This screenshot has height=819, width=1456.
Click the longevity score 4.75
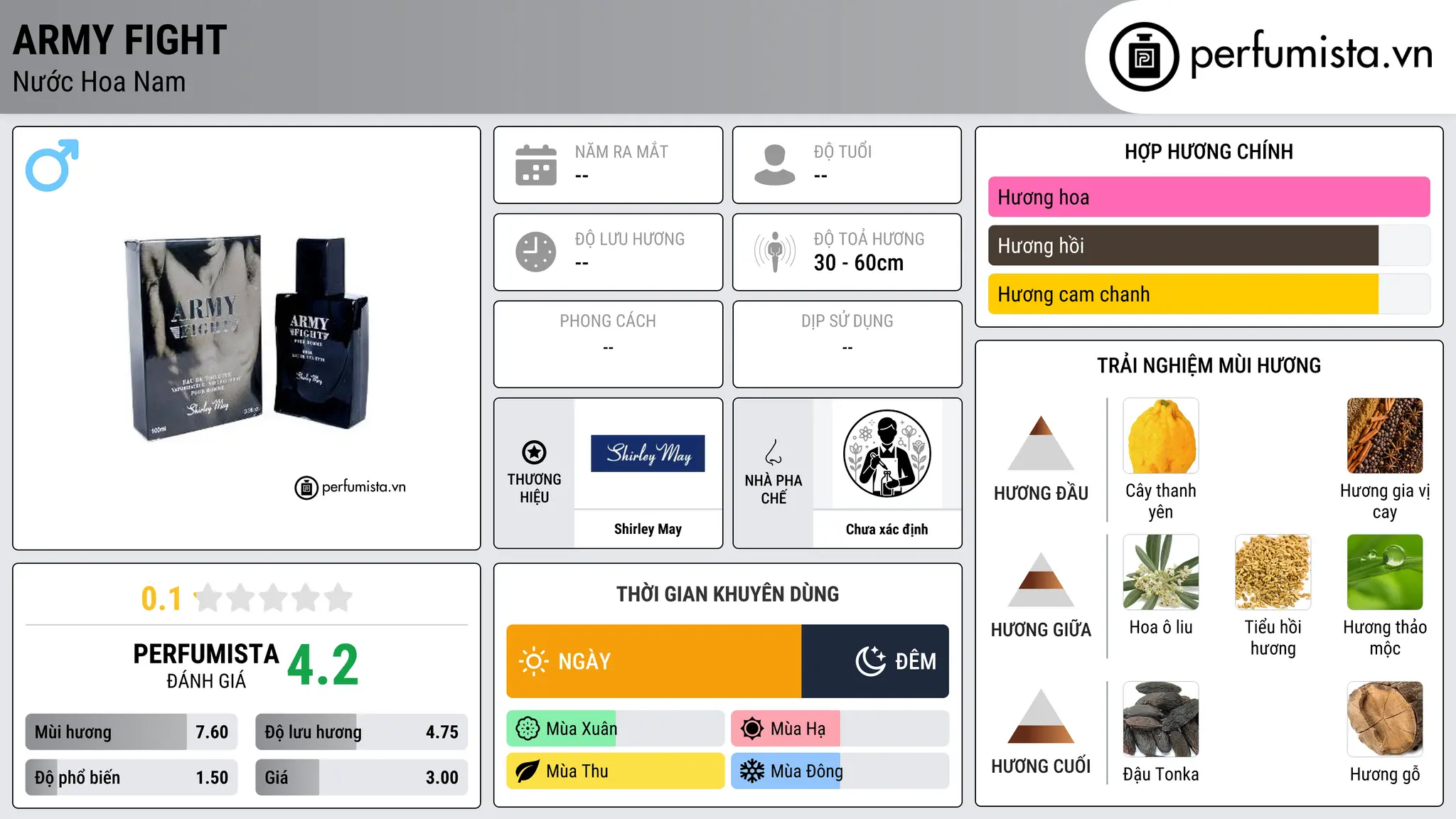click(442, 732)
